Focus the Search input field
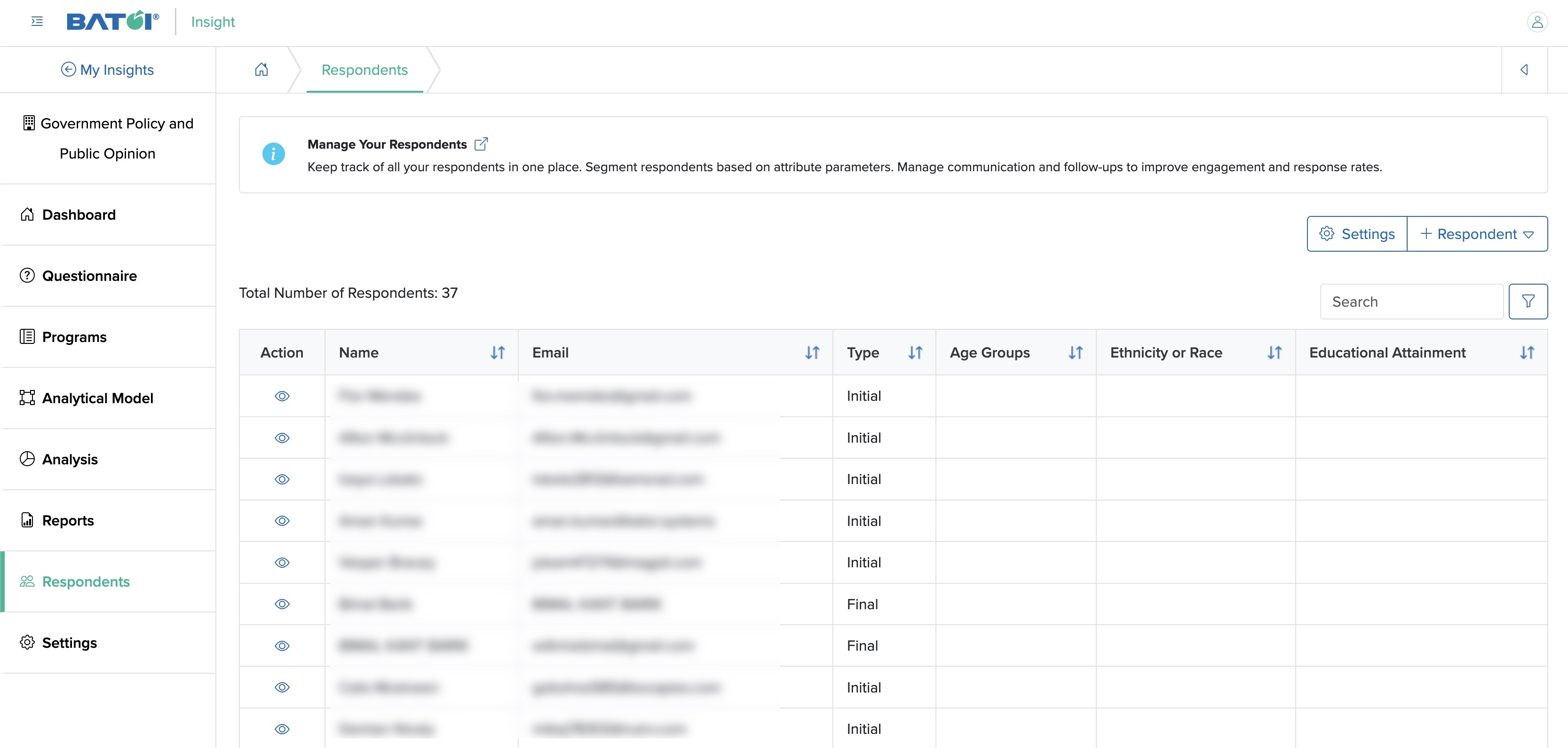 [1412, 301]
